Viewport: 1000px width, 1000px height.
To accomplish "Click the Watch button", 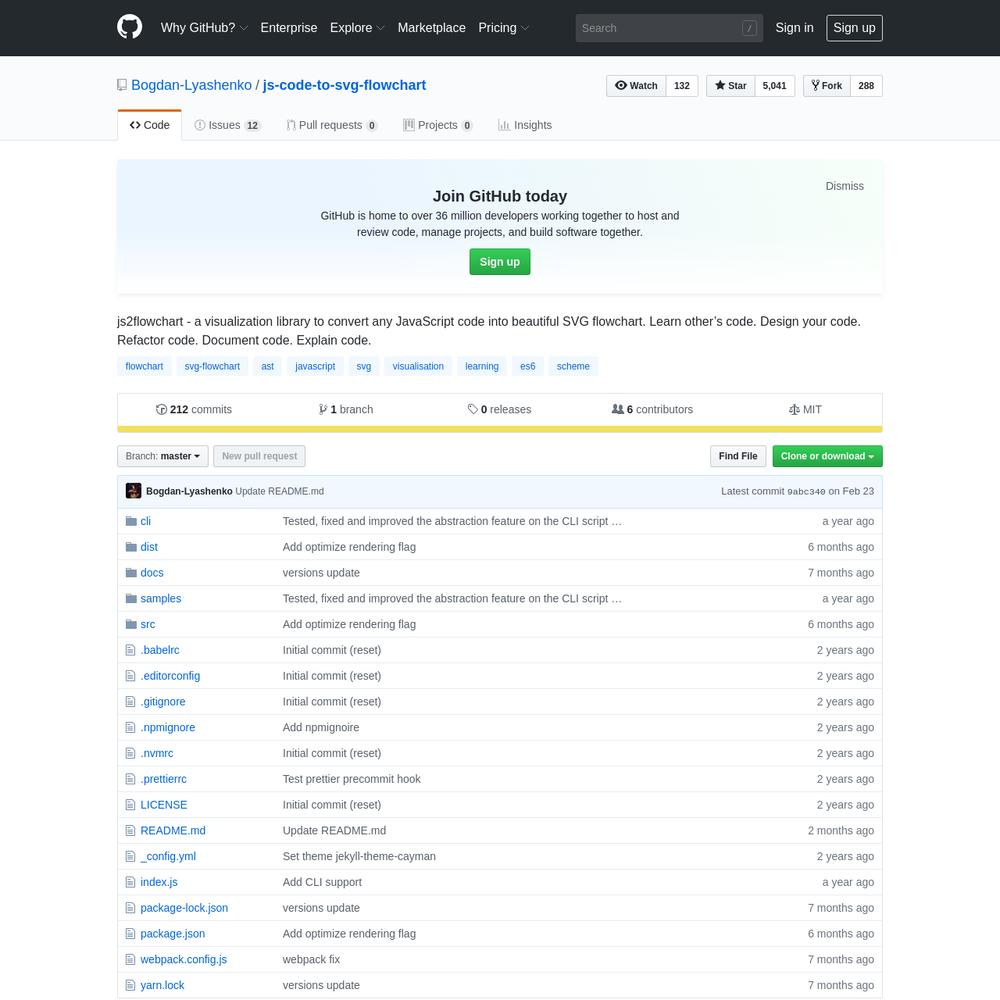I will point(636,85).
